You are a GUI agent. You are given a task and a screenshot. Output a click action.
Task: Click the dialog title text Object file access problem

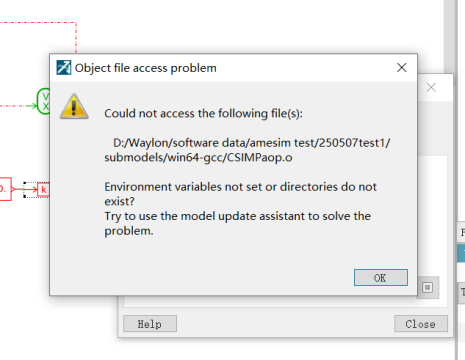click(x=146, y=68)
